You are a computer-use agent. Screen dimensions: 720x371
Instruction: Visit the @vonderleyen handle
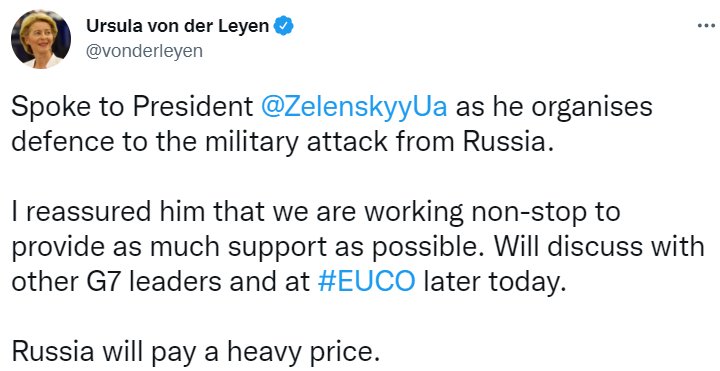coord(144,51)
